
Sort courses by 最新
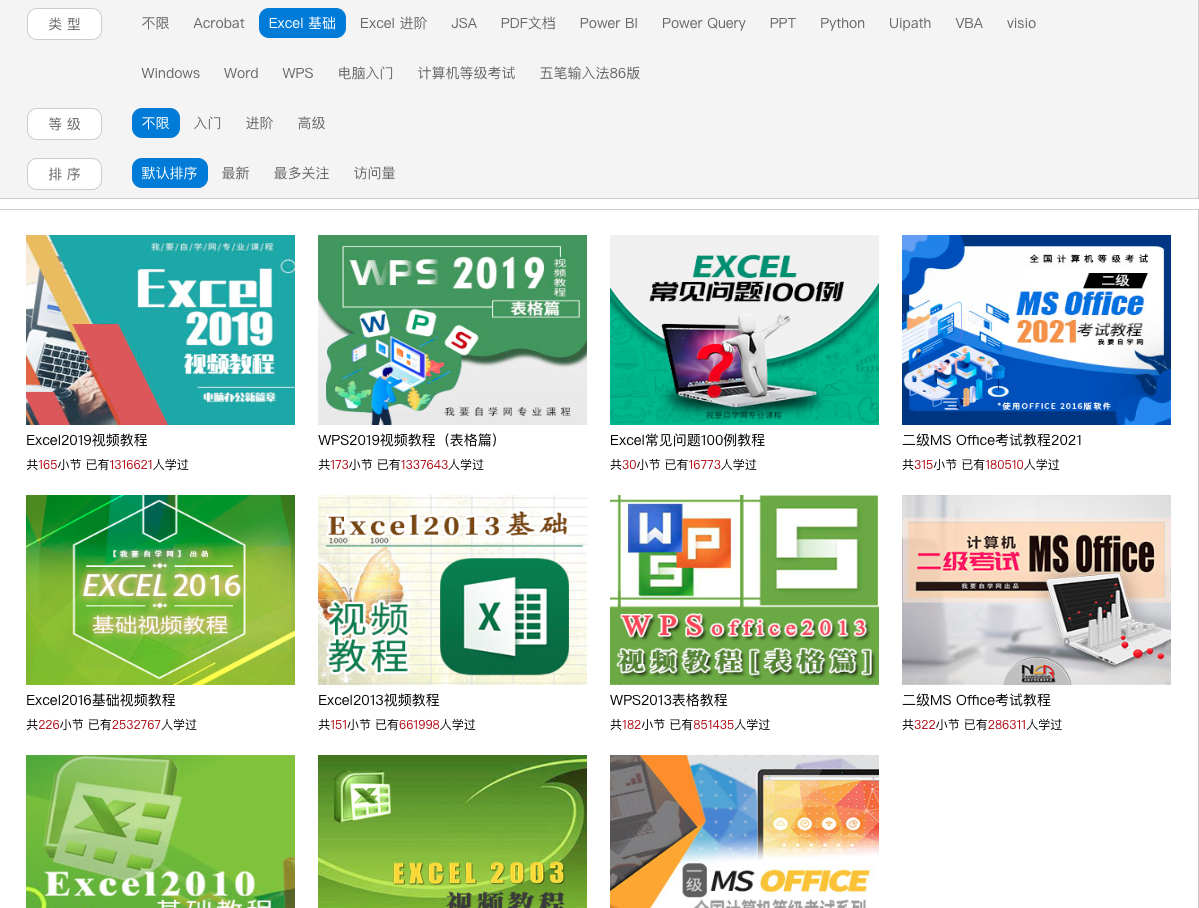(x=236, y=173)
